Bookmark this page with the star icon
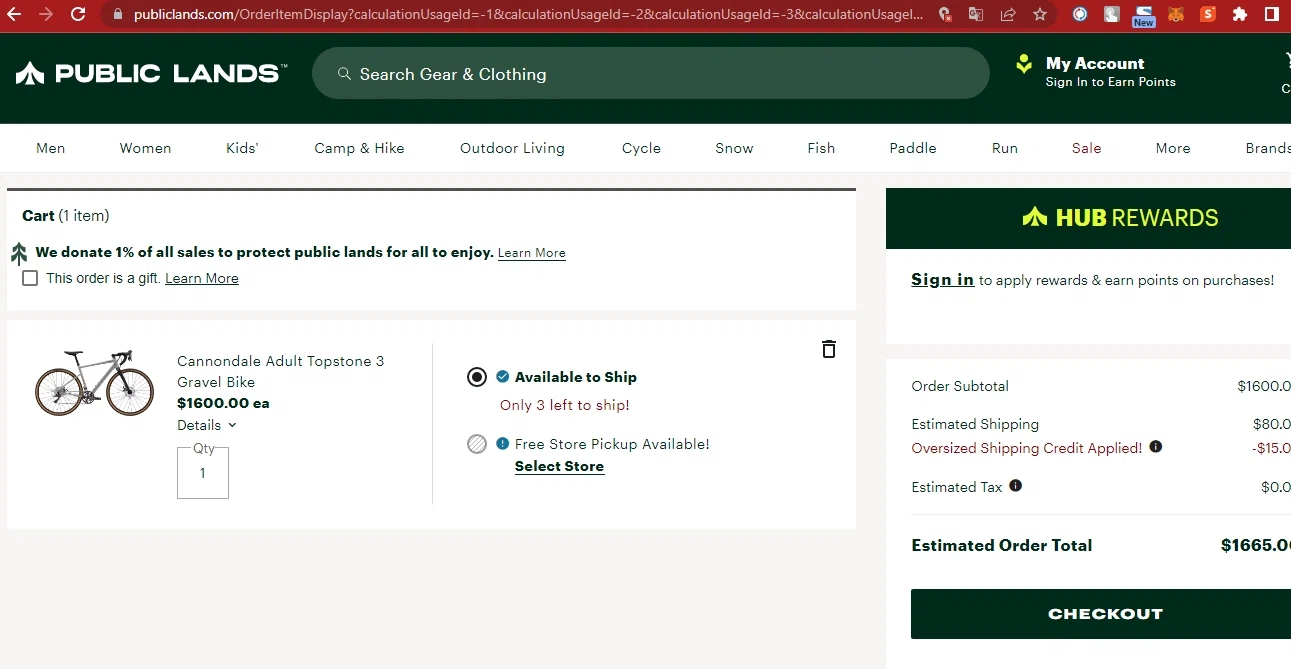The width and height of the screenshot is (1291, 669). (x=1040, y=15)
